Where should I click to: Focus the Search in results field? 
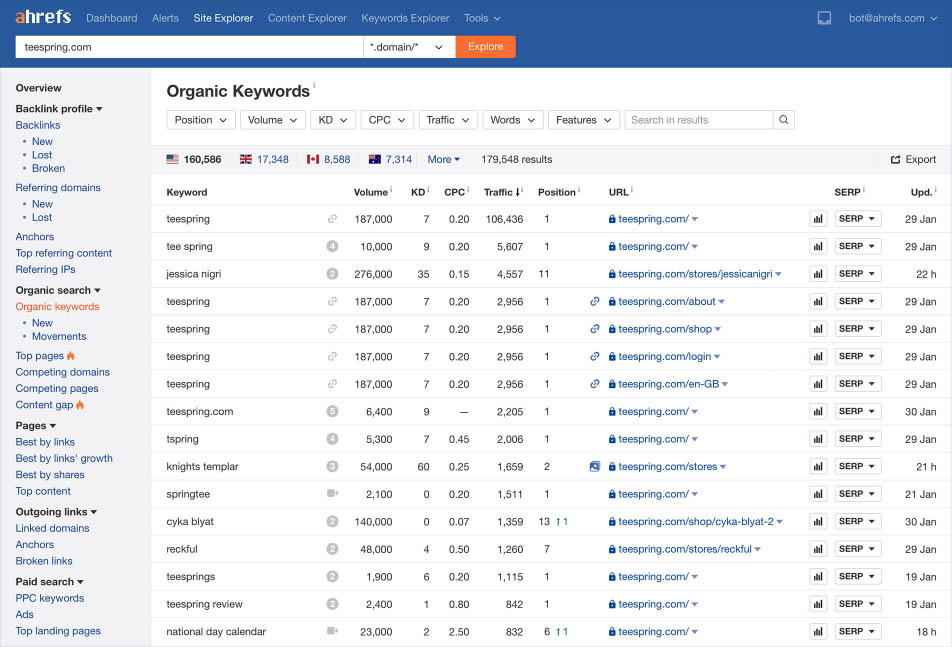click(699, 120)
